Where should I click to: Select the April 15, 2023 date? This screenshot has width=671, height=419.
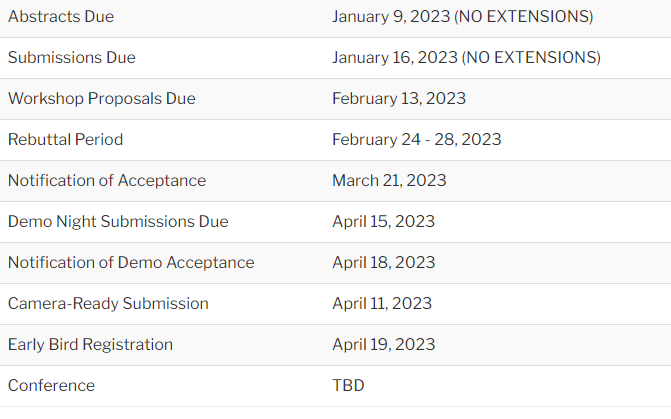pos(384,222)
